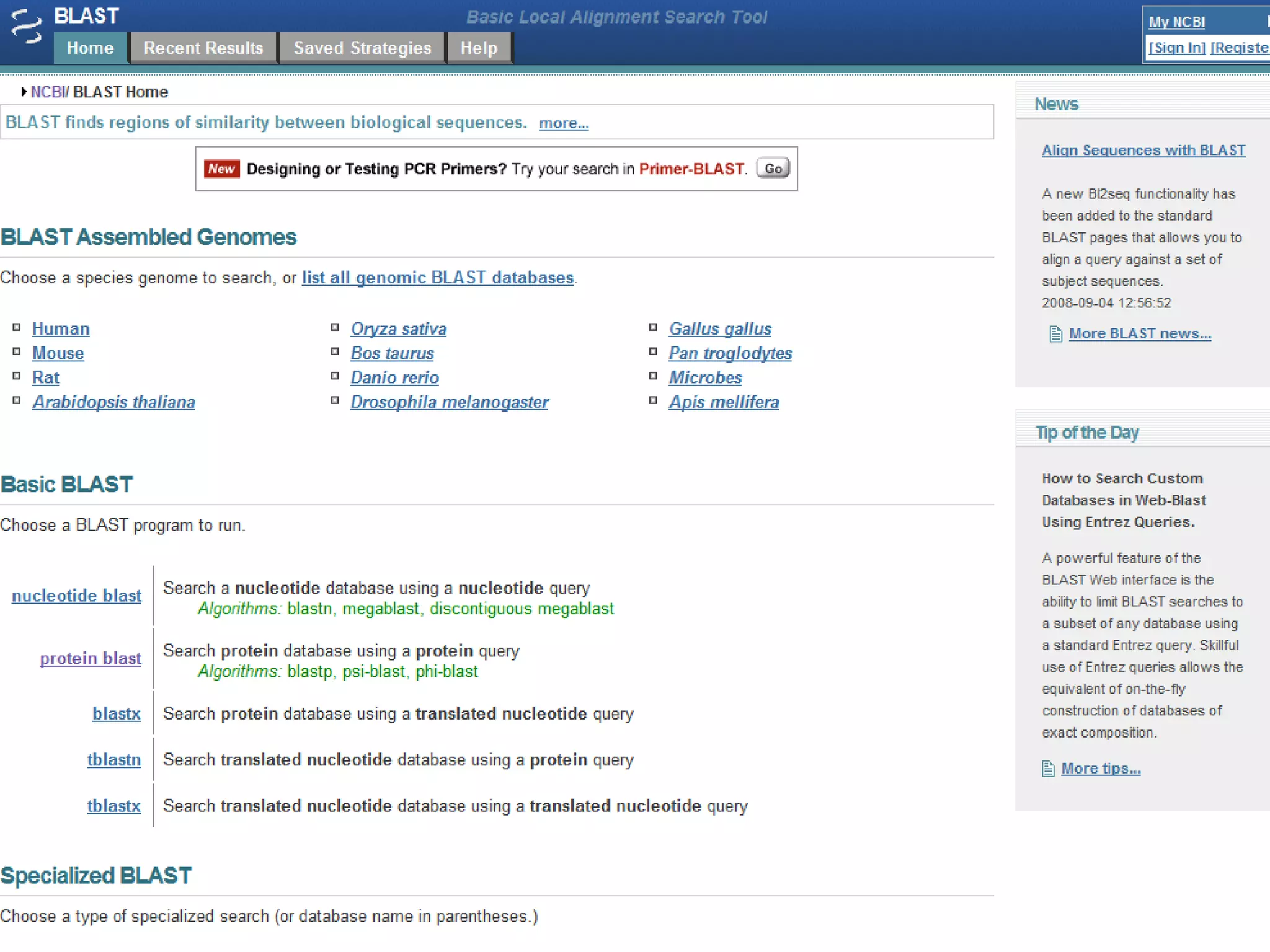
Task: Switch to the Saved Strategies tab
Action: coord(362,48)
